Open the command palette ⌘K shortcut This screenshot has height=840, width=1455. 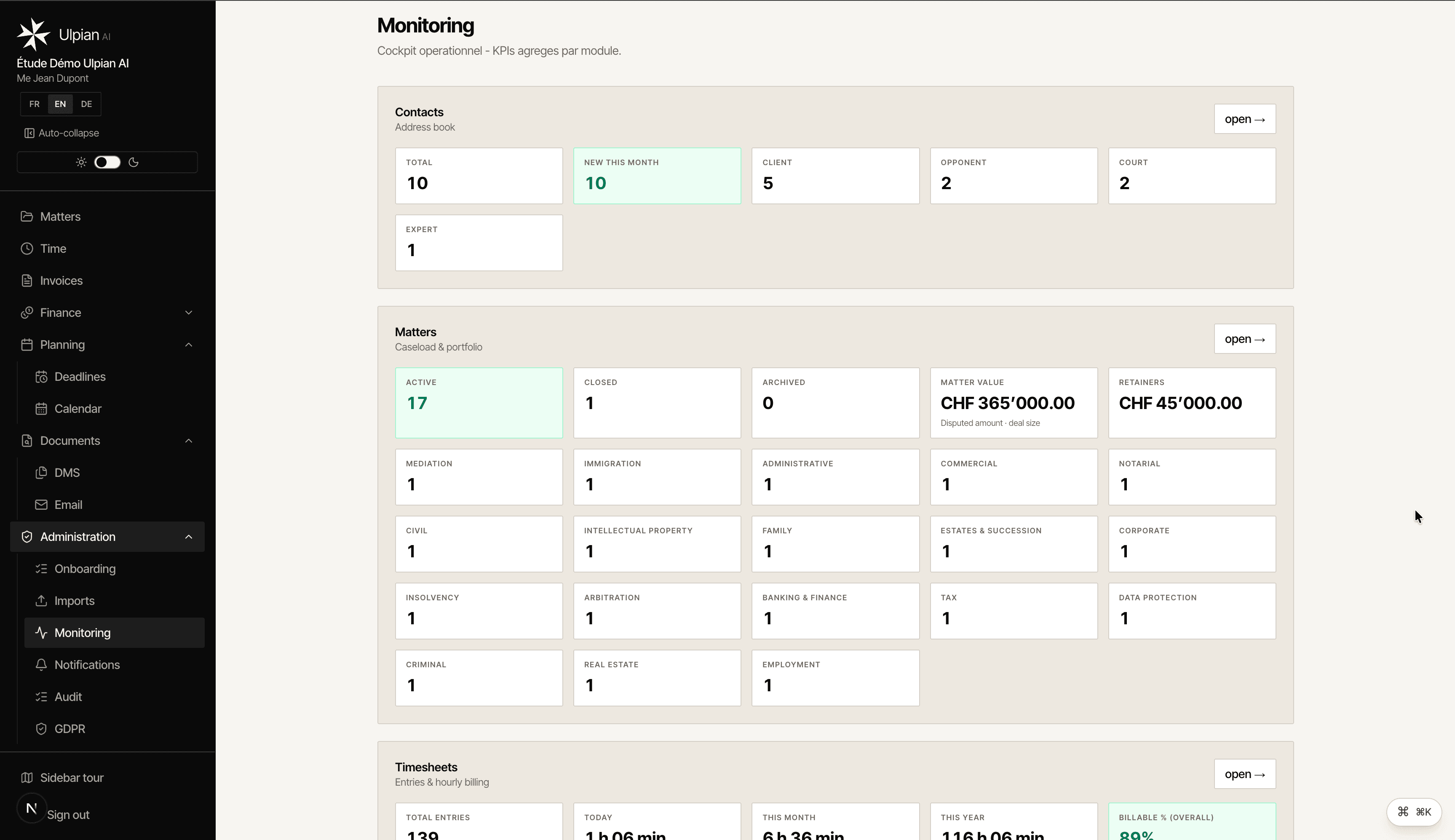click(1414, 812)
